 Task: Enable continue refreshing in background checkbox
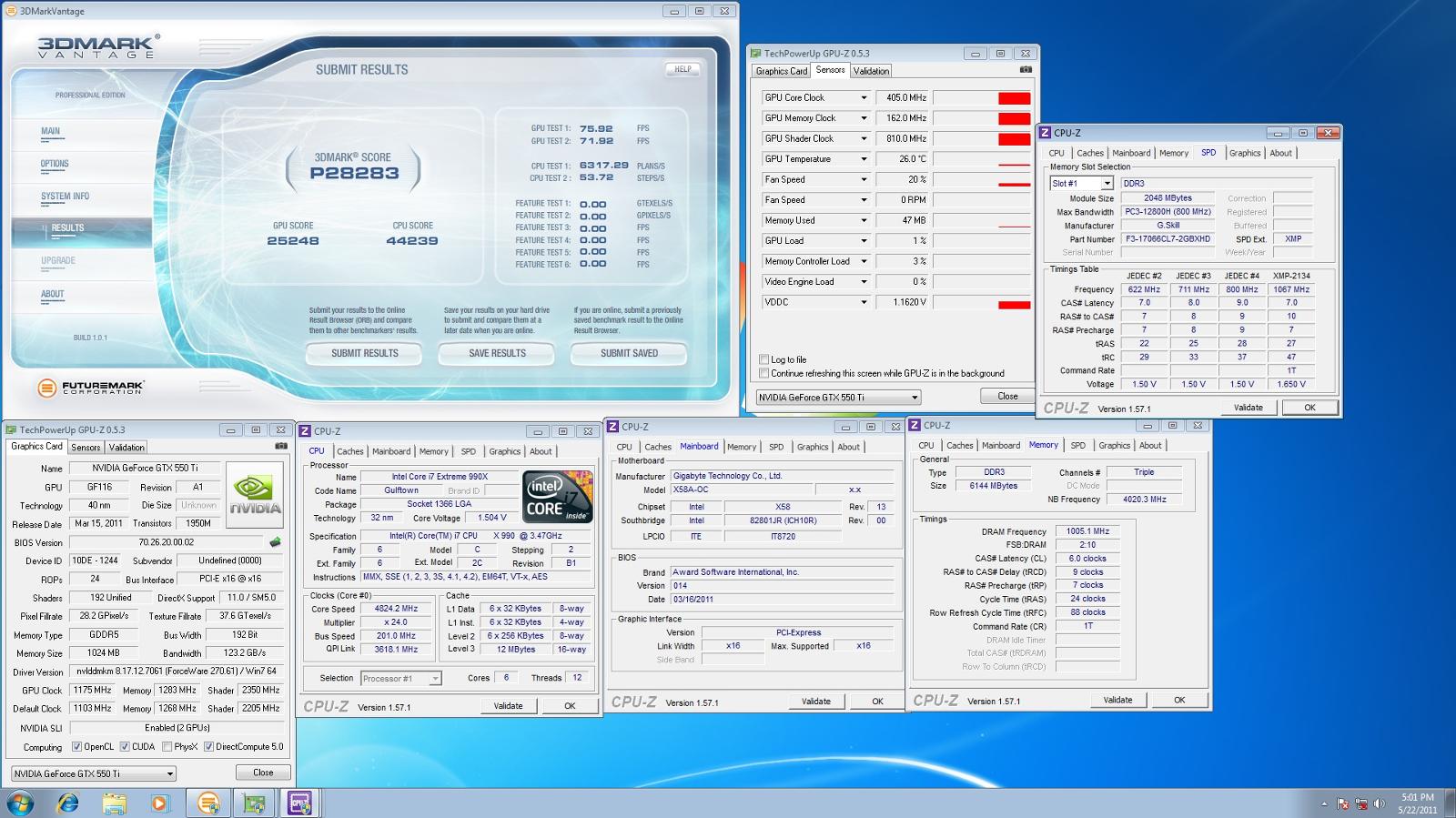pyautogui.click(x=764, y=373)
